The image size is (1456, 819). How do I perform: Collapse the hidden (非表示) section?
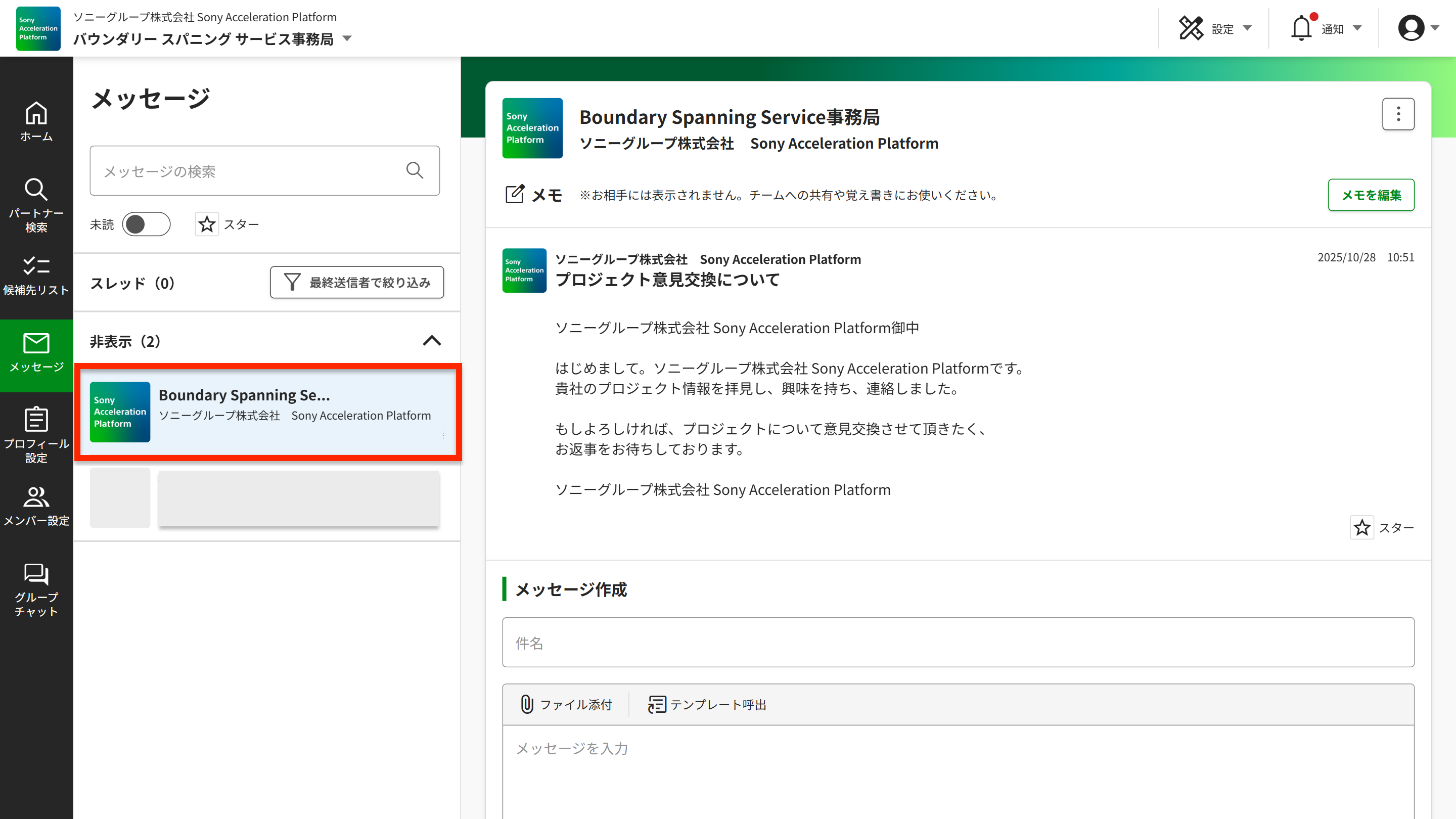(432, 341)
